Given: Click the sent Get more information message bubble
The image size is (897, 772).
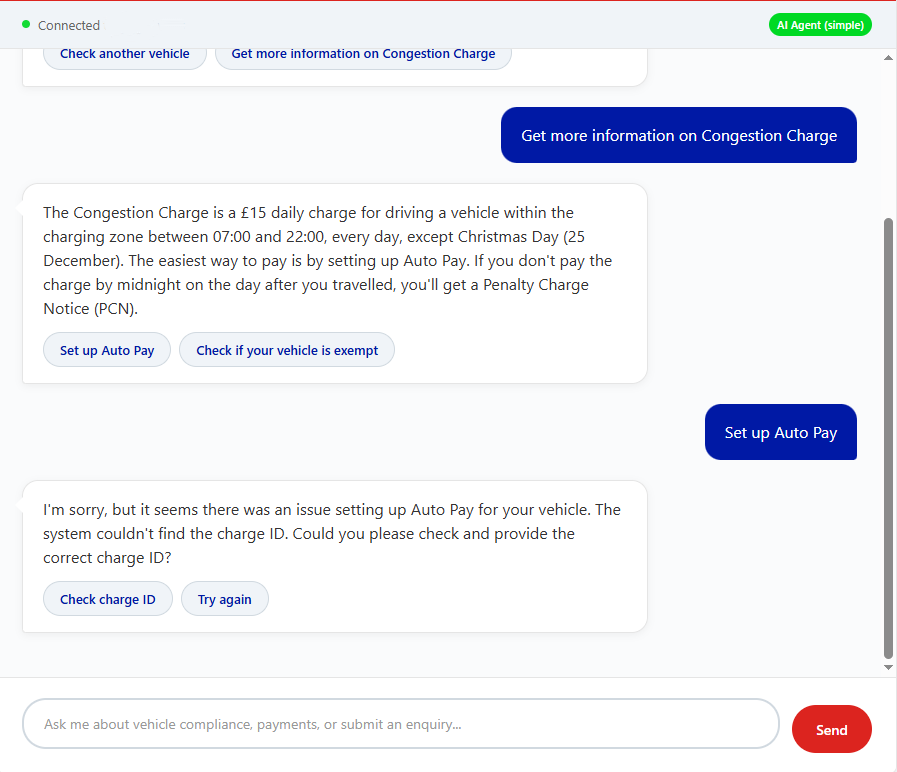Looking at the screenshot, I should pyautogui.click(x=678, y=136).
